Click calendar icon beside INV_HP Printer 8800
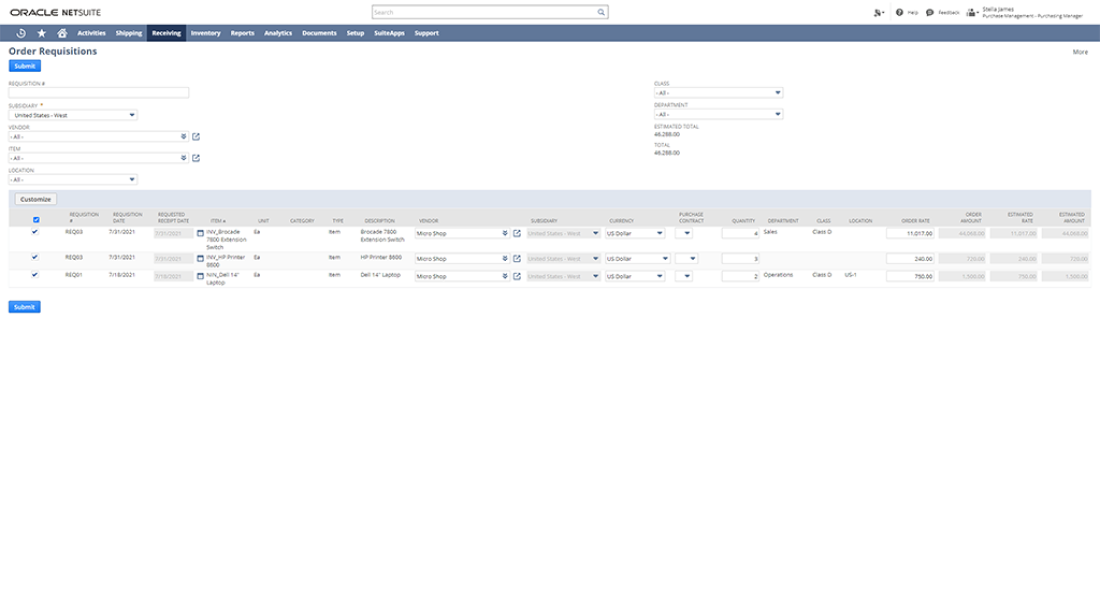Image resolution: width=1100 pixels, height=589 pixels. (x=200, y=258)
